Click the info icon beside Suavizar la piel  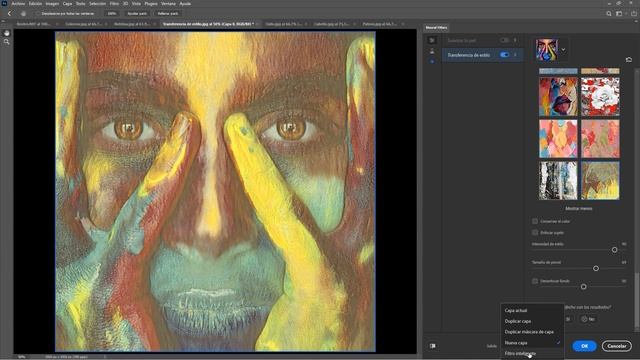click(x=515, y=40)
